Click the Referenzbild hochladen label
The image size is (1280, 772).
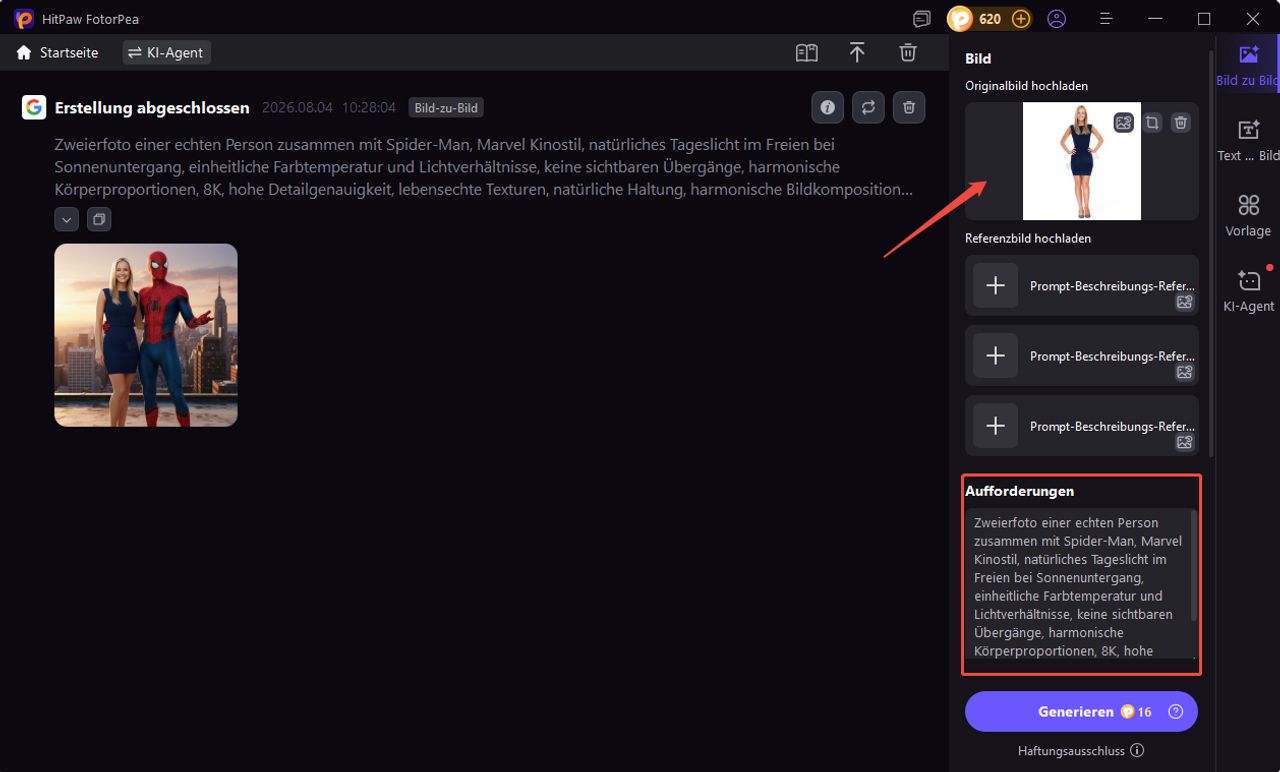tap(1028, 238)
